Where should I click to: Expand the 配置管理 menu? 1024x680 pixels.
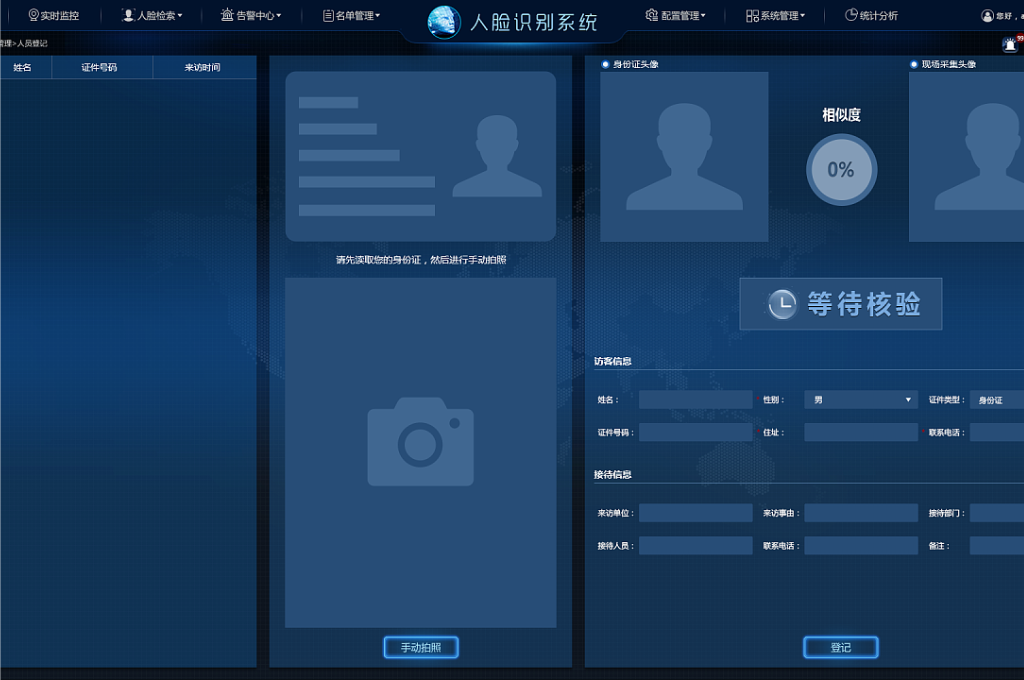(676, 15)
